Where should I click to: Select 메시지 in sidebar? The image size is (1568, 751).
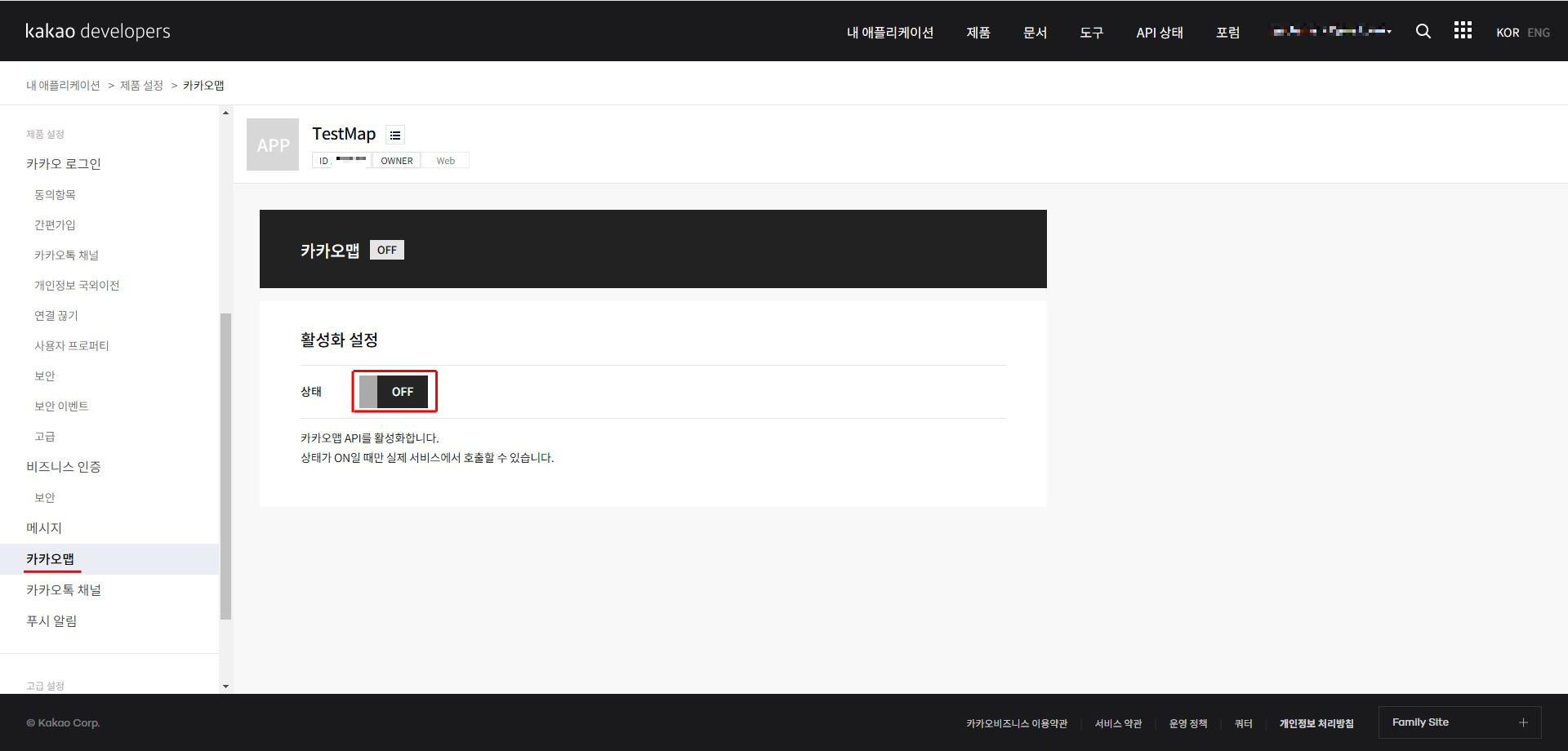[x=44, y=527]
